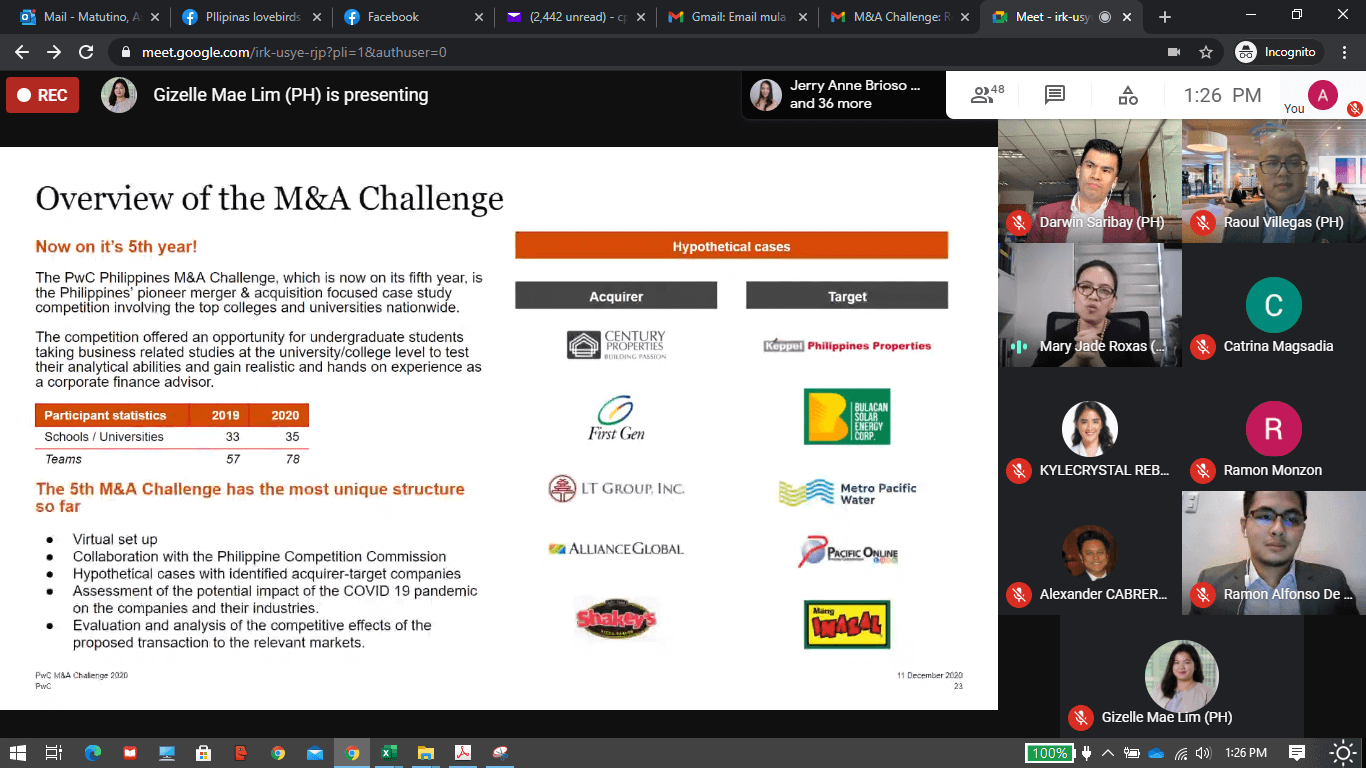Click the 'Teams' row label in the table
Viewport: 1366px width, 768px height.
coord(63,459)
